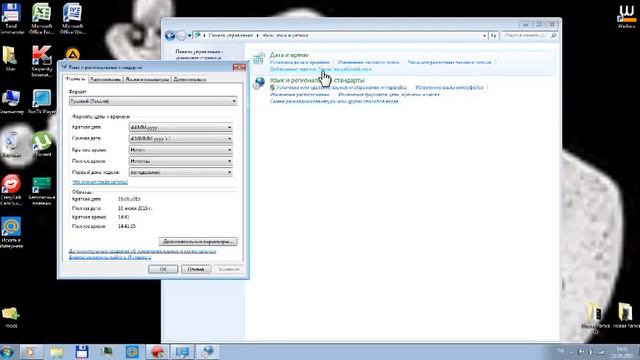Click into the Control Panel search field
The image size is (640, 360).
pyautogui.click(x=529, y=36)
